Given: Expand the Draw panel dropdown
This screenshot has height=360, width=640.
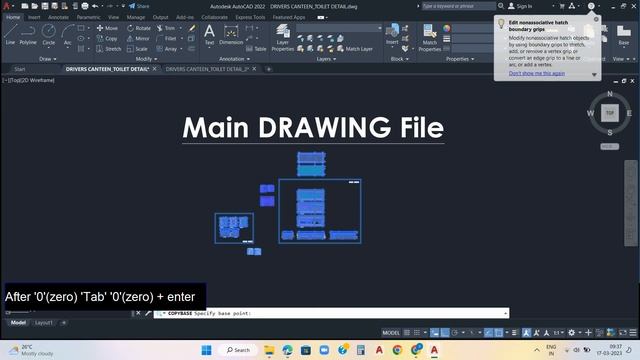Looking at the screenshot, I should click(48, 59).
